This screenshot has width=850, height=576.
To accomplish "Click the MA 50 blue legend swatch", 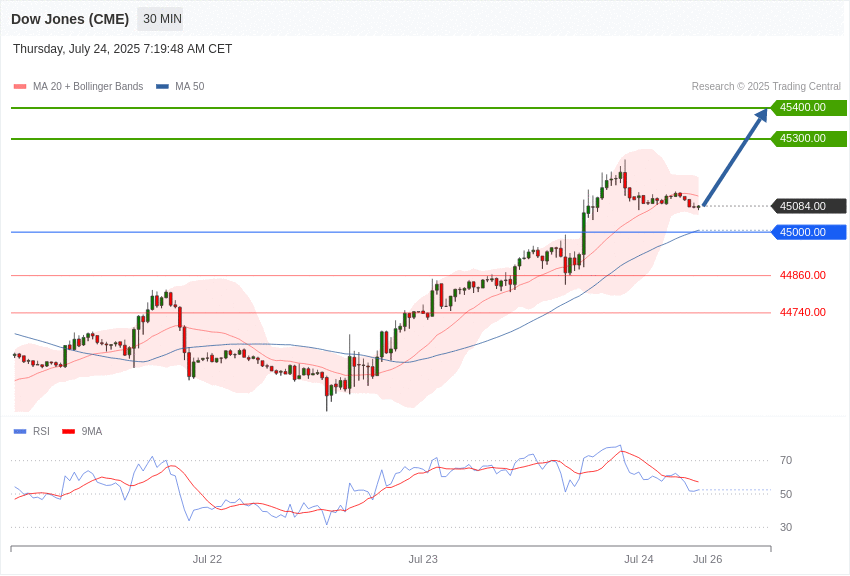I will (162, 87).
